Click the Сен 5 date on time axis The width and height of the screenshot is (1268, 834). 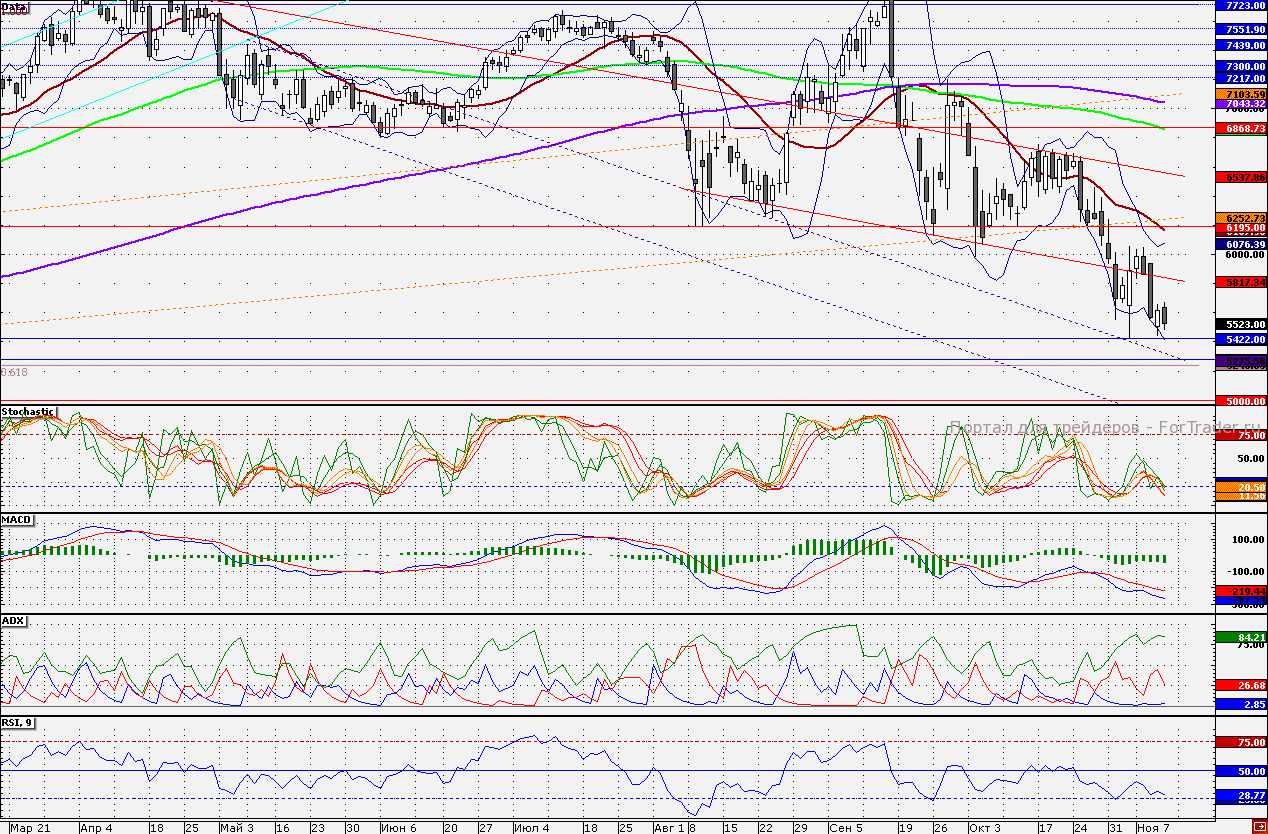[846, 828]
